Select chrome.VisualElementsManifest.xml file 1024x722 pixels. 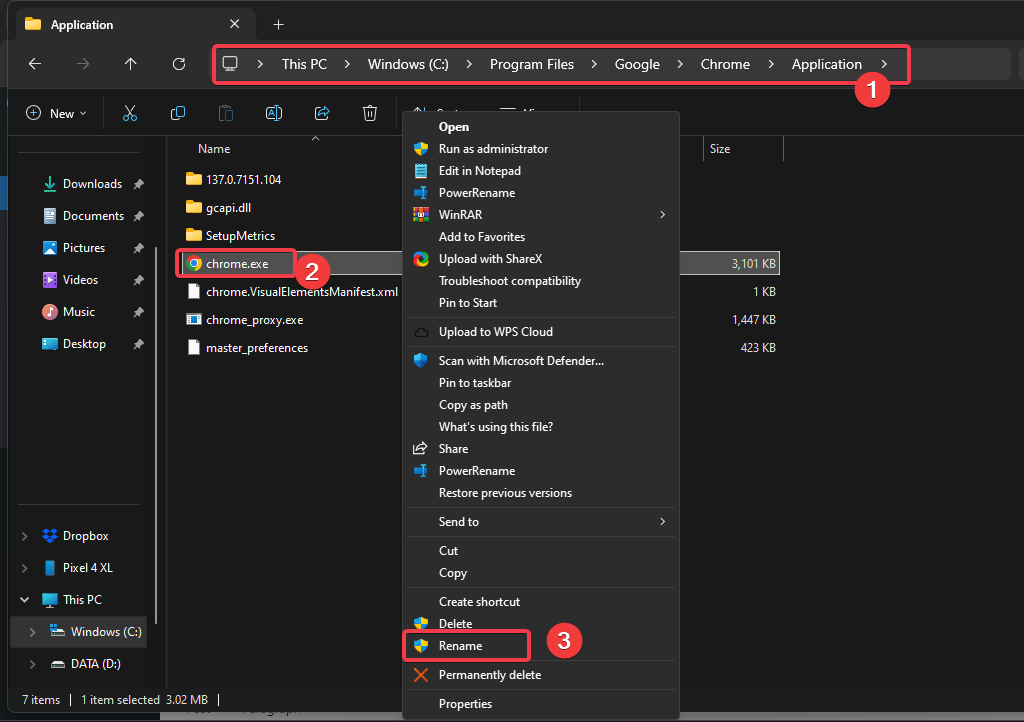coord(302,291)
